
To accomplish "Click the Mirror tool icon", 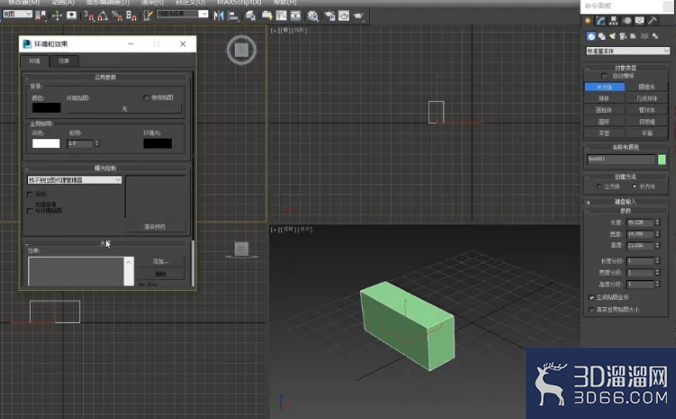I will click(x=219, y=16).
